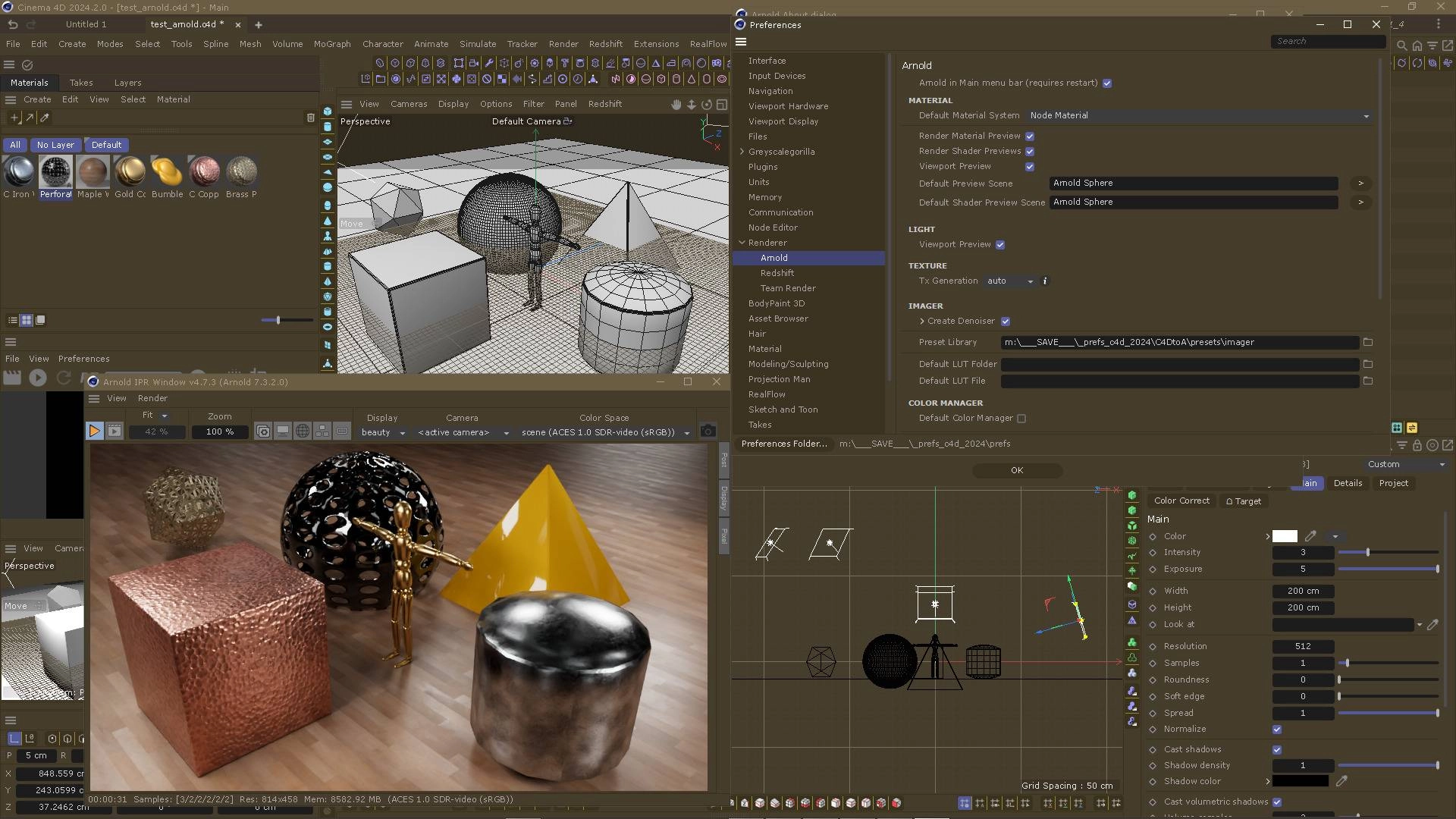Click the Undo arrow in main toolbar
Image resolution: width=1456 pixels, height=819 pixels.
coord(13,24)
